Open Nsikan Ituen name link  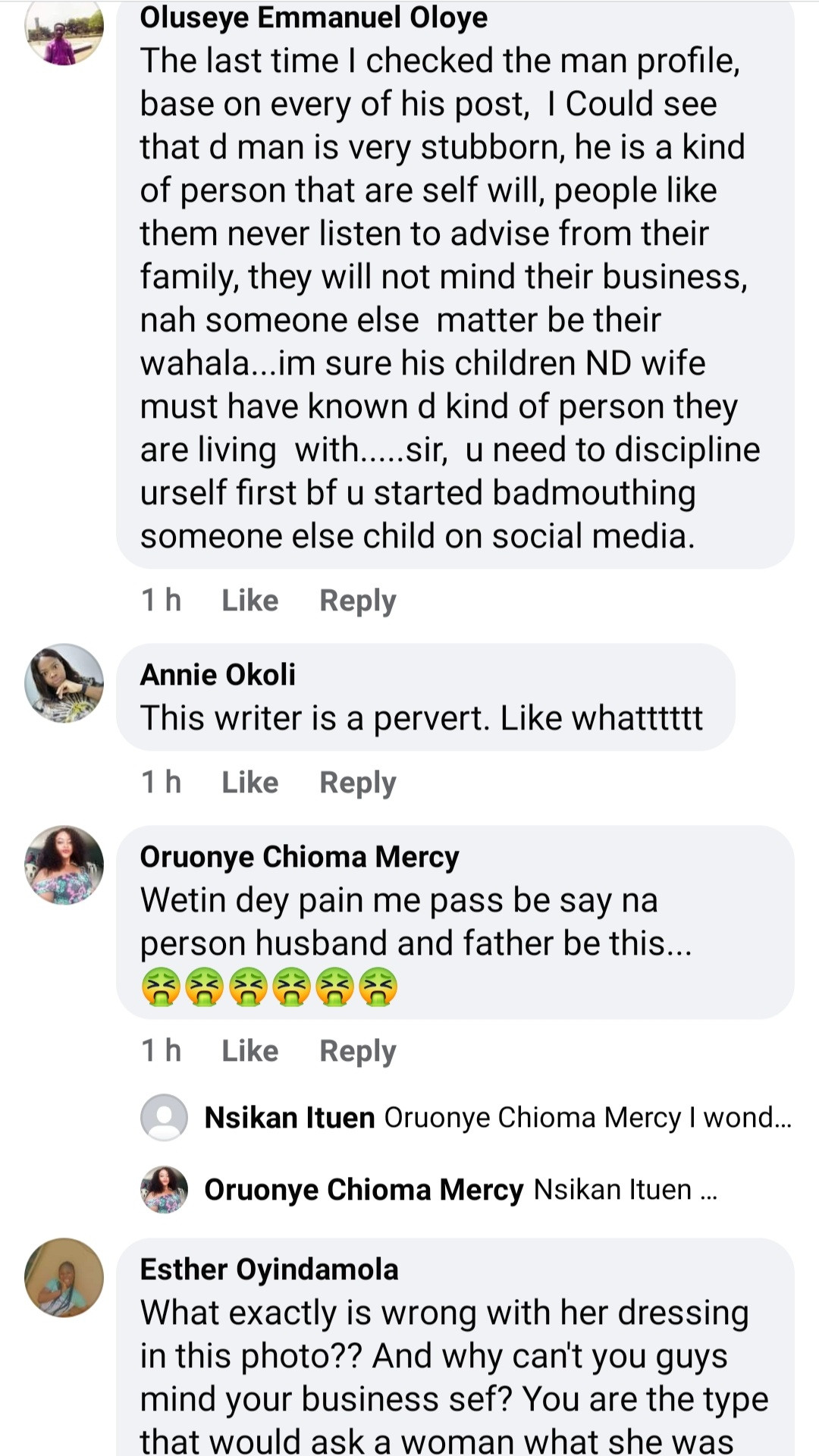(290, 1118)
